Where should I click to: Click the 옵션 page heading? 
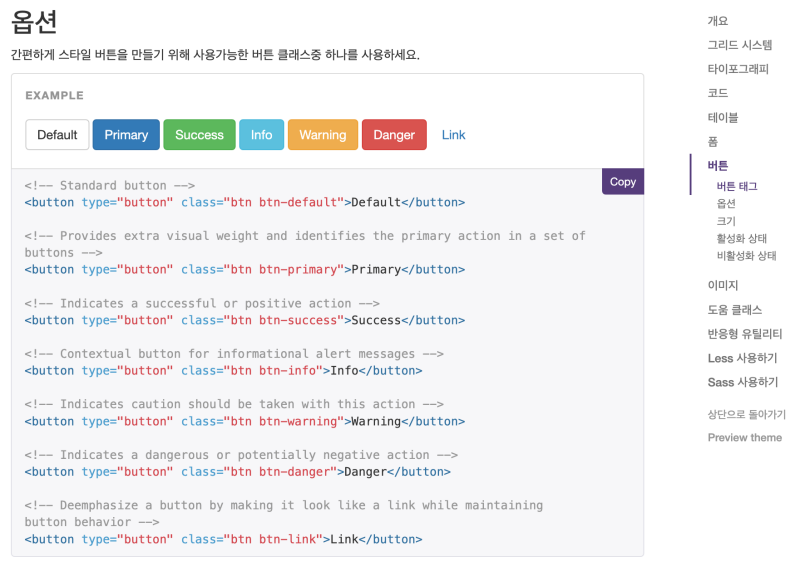point(34,22)
